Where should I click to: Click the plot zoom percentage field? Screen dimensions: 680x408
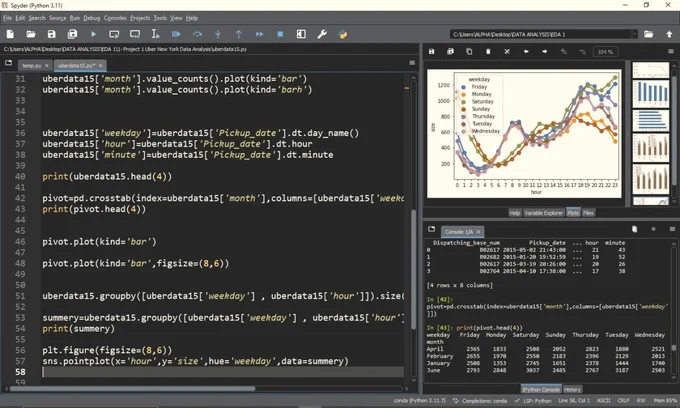[x=605, y=52]
